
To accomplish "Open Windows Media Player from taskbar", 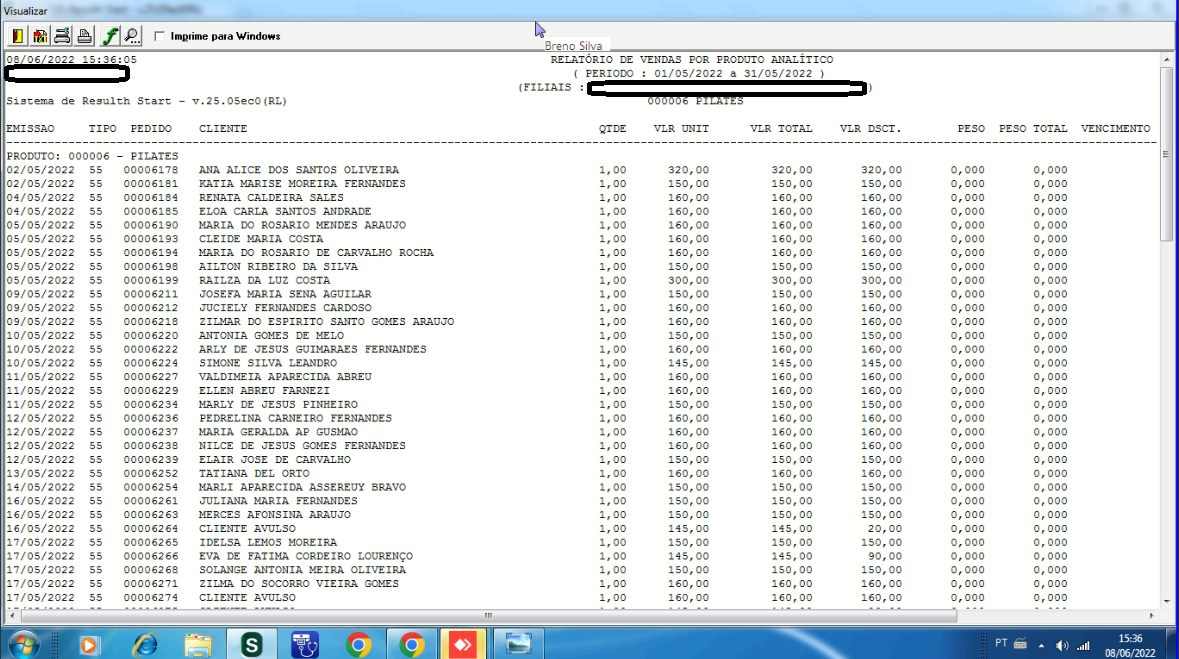I will (x=89, y=645).
